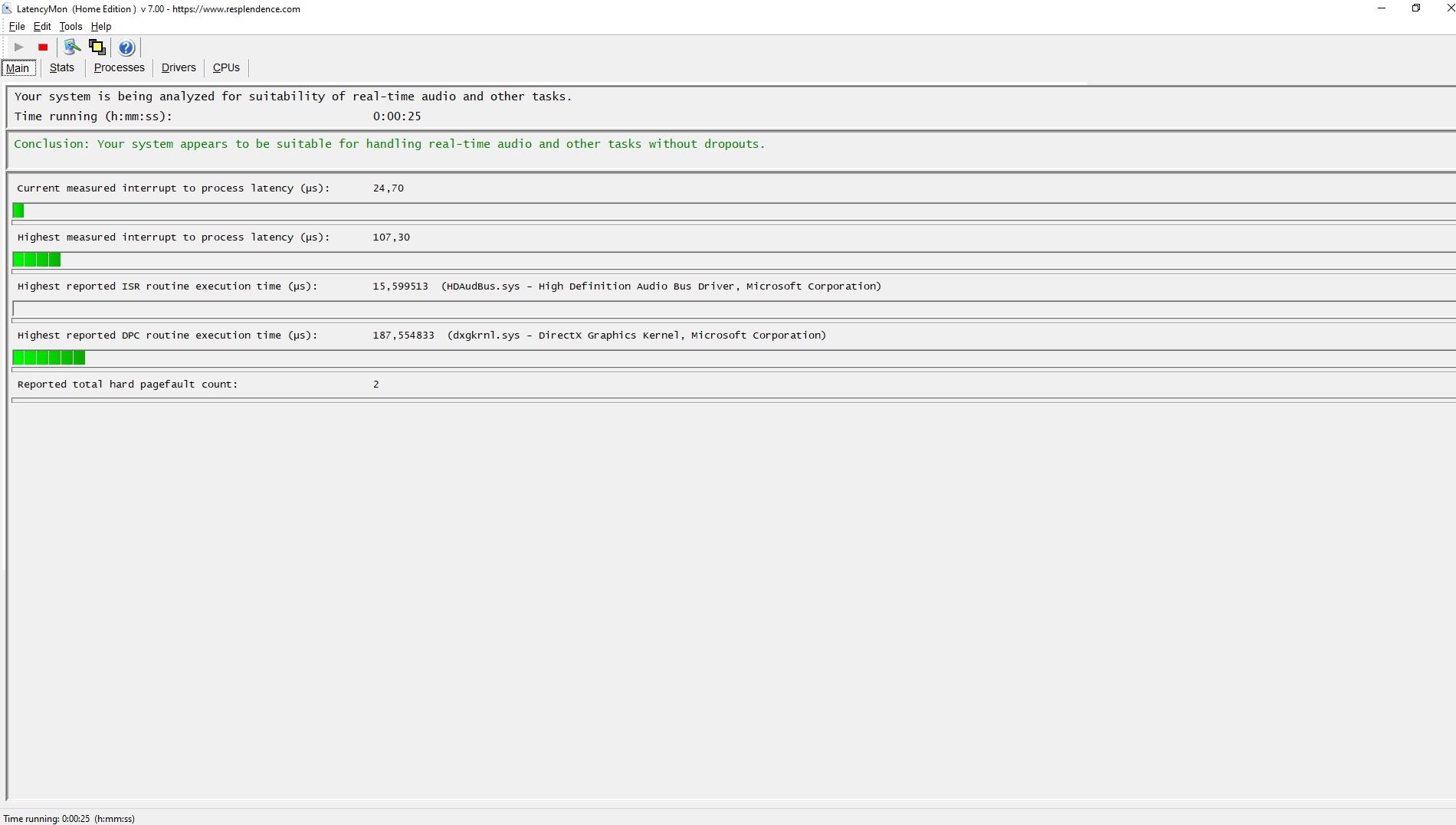Click the current latency value 24,70
This screenshot has width=1456, height=825.
[389, 188]
